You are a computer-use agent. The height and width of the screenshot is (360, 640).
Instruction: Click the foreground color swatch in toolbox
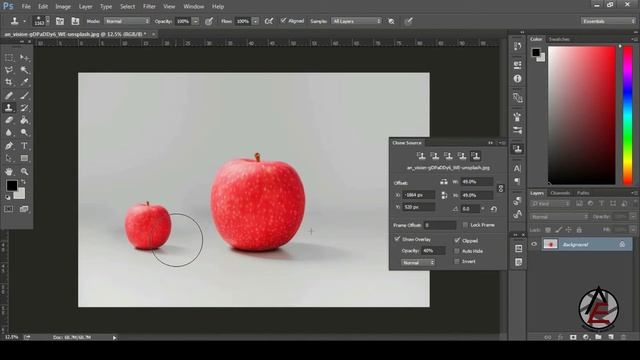point(11,186)
